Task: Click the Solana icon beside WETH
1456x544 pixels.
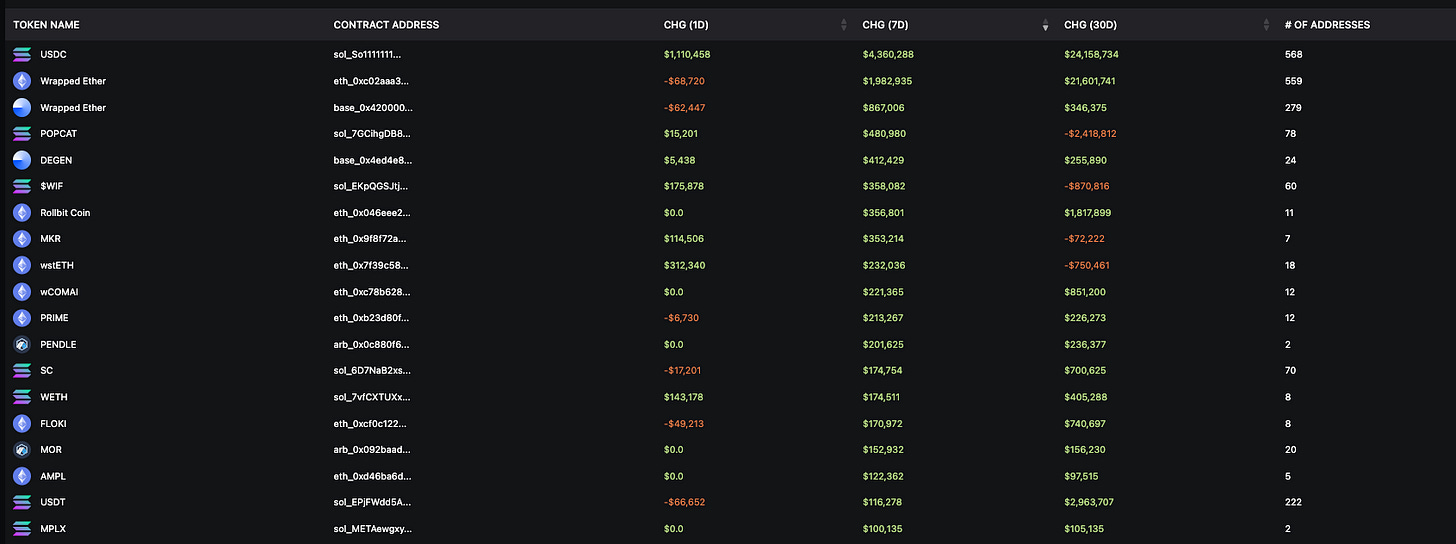Action: click(x=22, y=397)
